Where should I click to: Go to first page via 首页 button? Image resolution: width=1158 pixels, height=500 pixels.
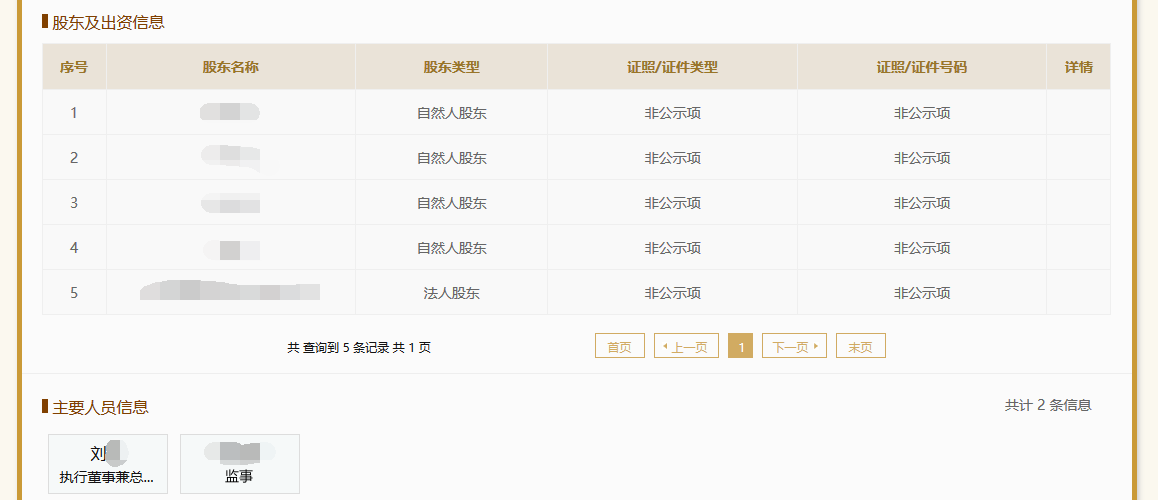620,346
